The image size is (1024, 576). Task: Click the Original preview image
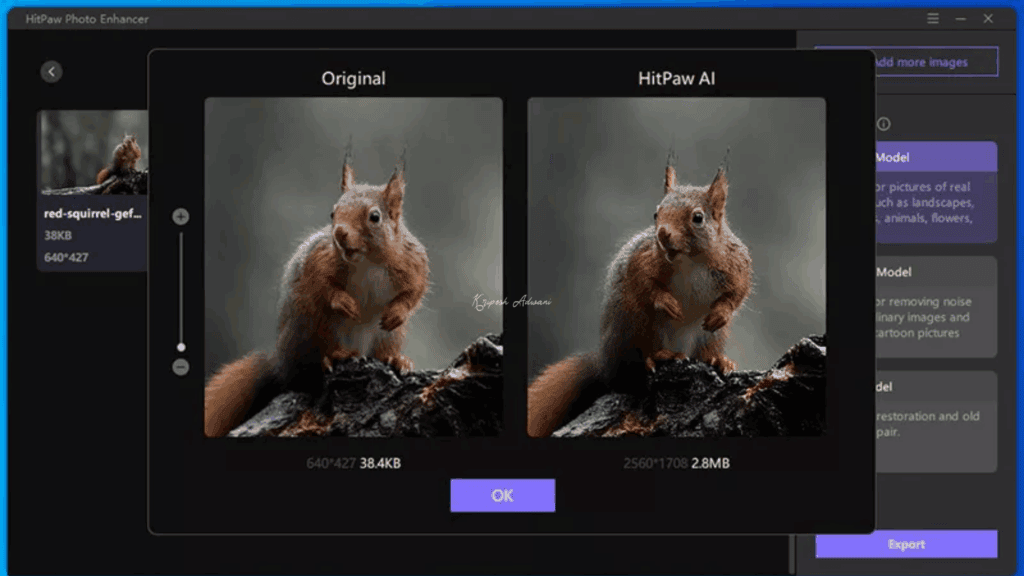(354, 268)
